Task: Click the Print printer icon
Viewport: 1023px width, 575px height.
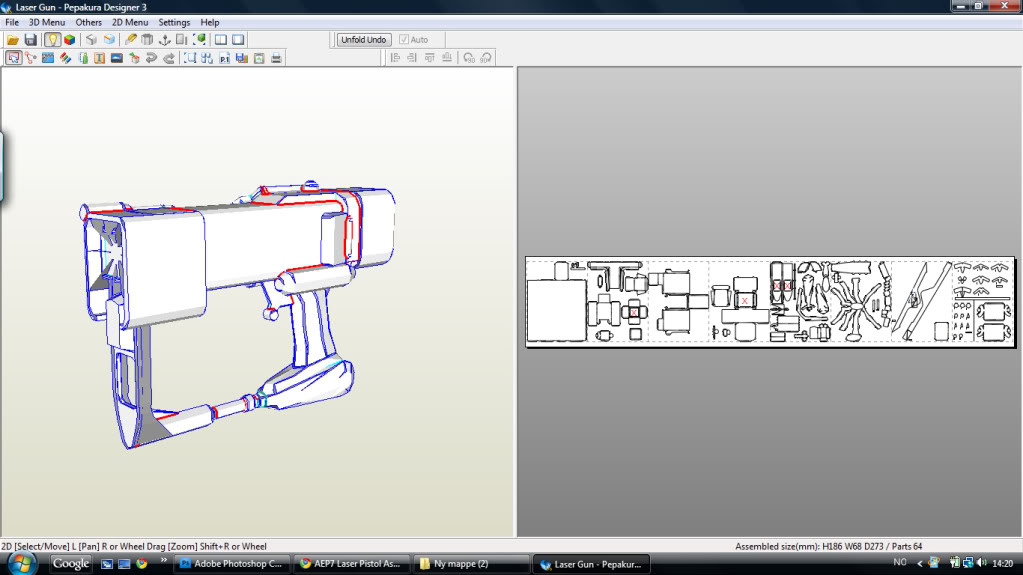Action: coord(276,58)
